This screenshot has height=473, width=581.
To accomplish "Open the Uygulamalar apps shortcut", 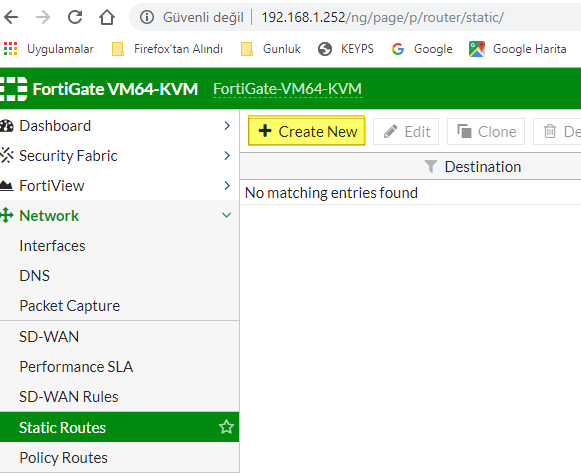I will tap(49, 49).
